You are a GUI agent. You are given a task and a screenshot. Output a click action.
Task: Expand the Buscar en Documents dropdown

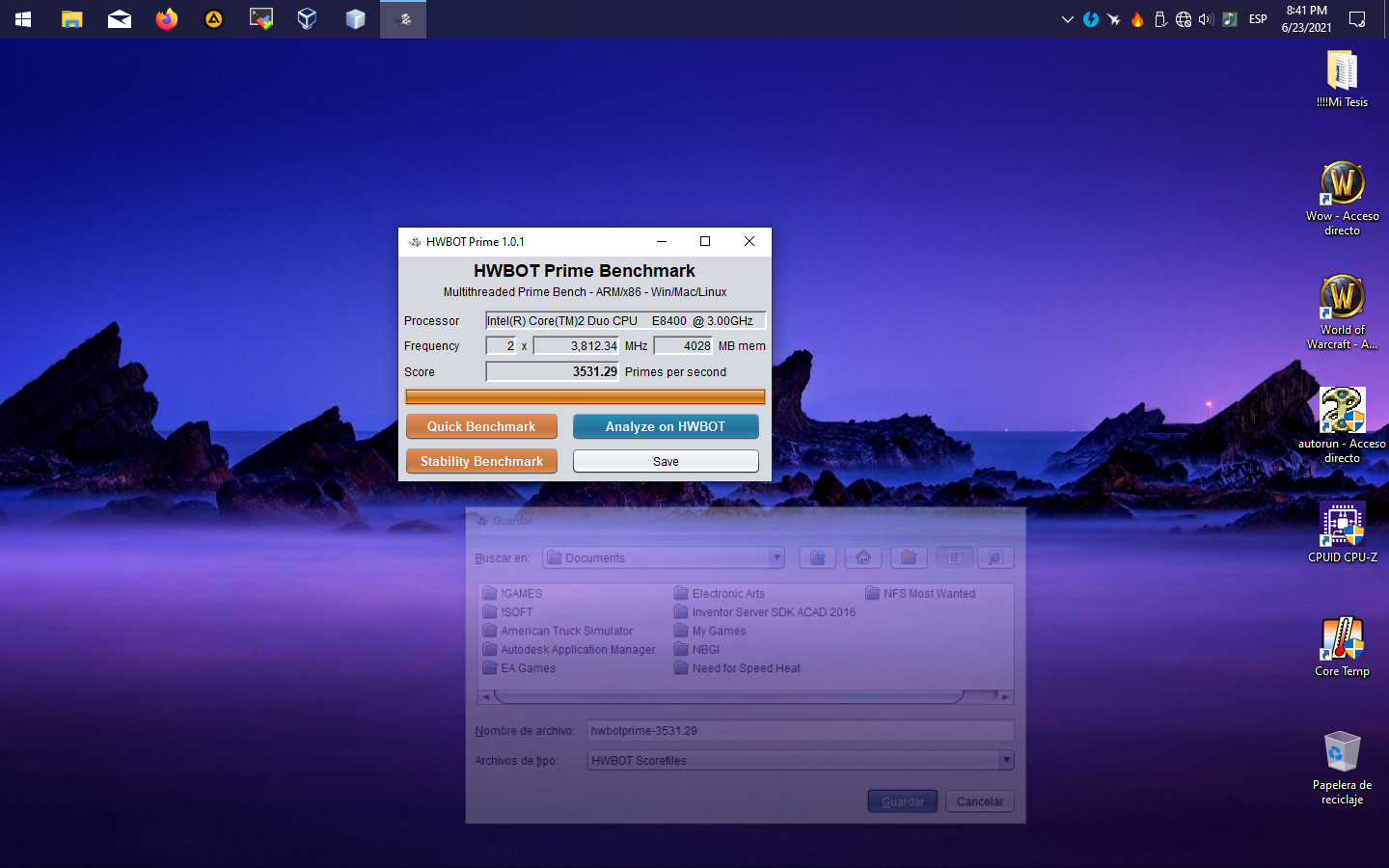point(776,557)
